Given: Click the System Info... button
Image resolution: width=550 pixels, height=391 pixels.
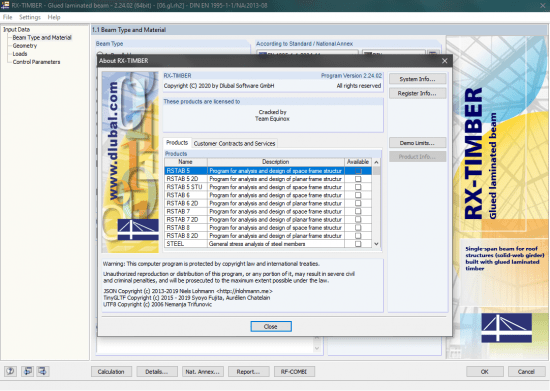Looking at the screenshot, I should click(x=417, y=79).
